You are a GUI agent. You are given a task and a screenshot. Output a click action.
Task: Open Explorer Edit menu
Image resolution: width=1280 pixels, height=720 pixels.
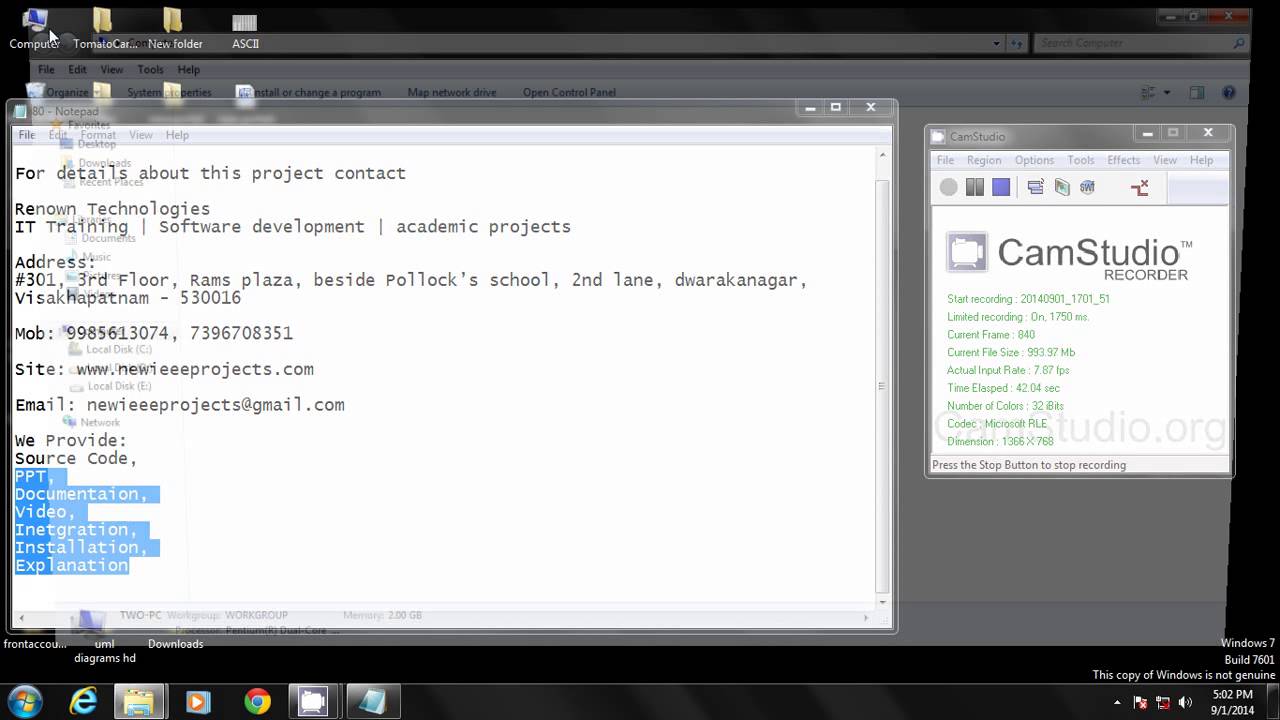(x=77, y=70)
